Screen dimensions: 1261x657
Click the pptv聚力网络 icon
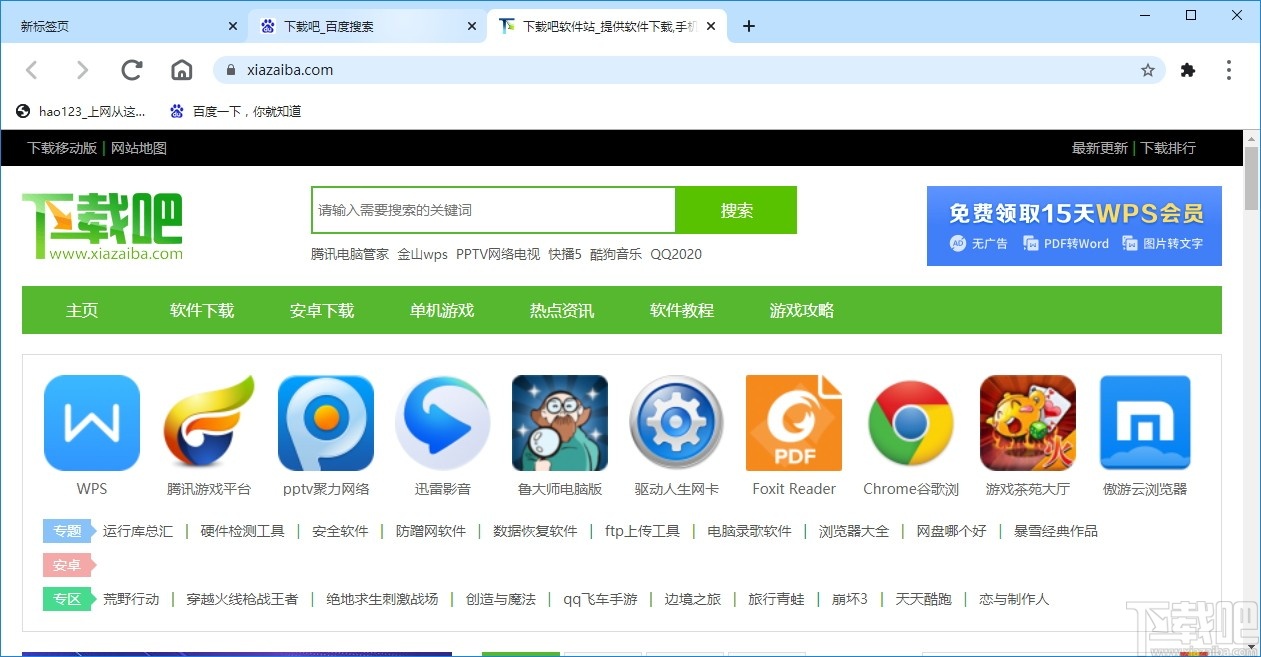(x=325, y=422)
